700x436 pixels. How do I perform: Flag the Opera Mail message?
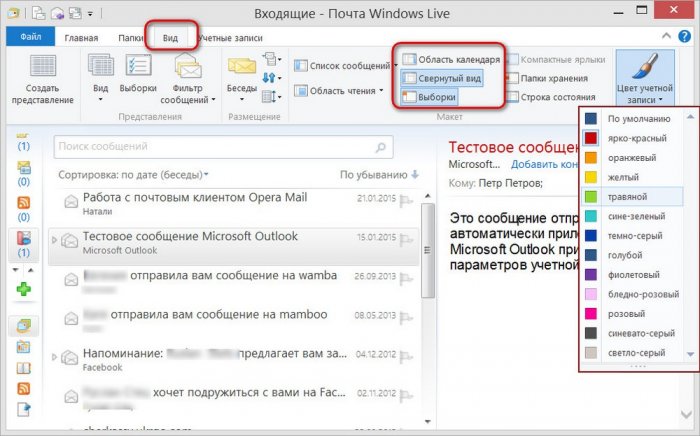[406, 201]
